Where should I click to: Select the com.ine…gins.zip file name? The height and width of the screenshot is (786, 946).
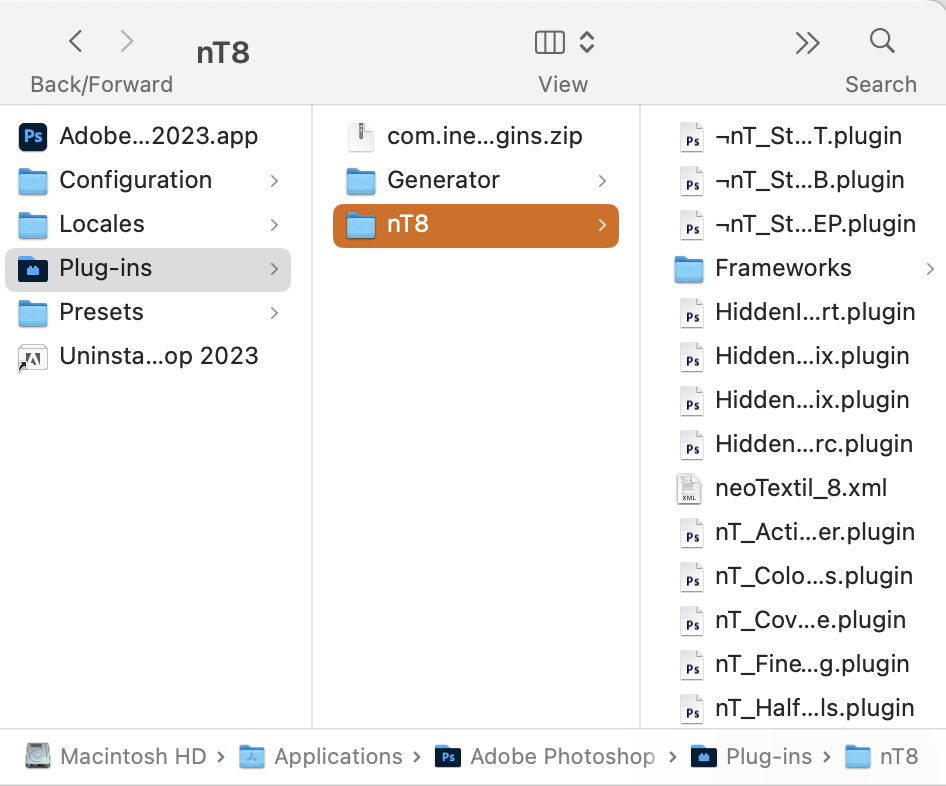tap(485, 136)
